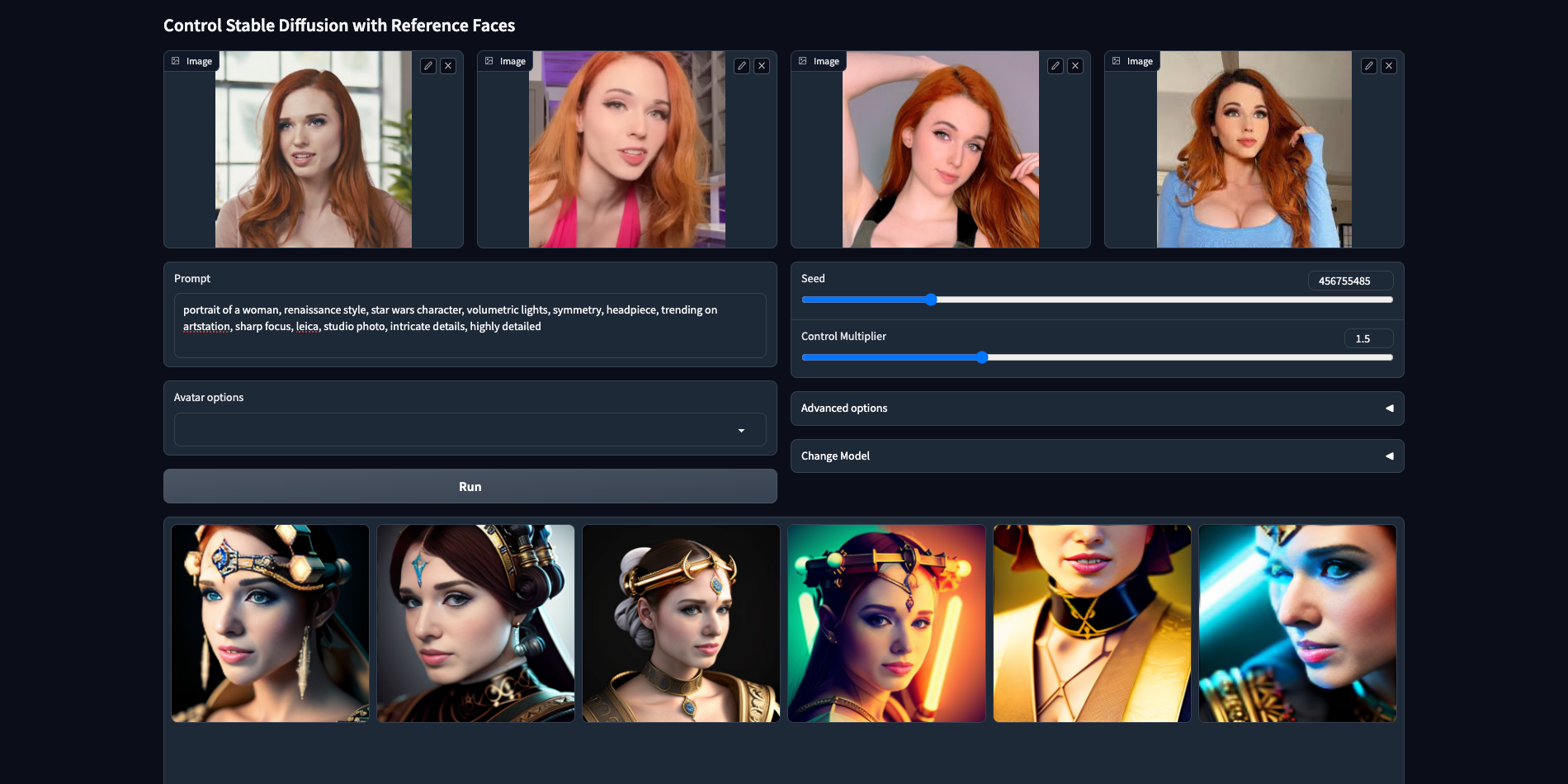1568x784 pixels.
Task: Click the Image label icon on fourth upload box
Action: click(1117, 61)
